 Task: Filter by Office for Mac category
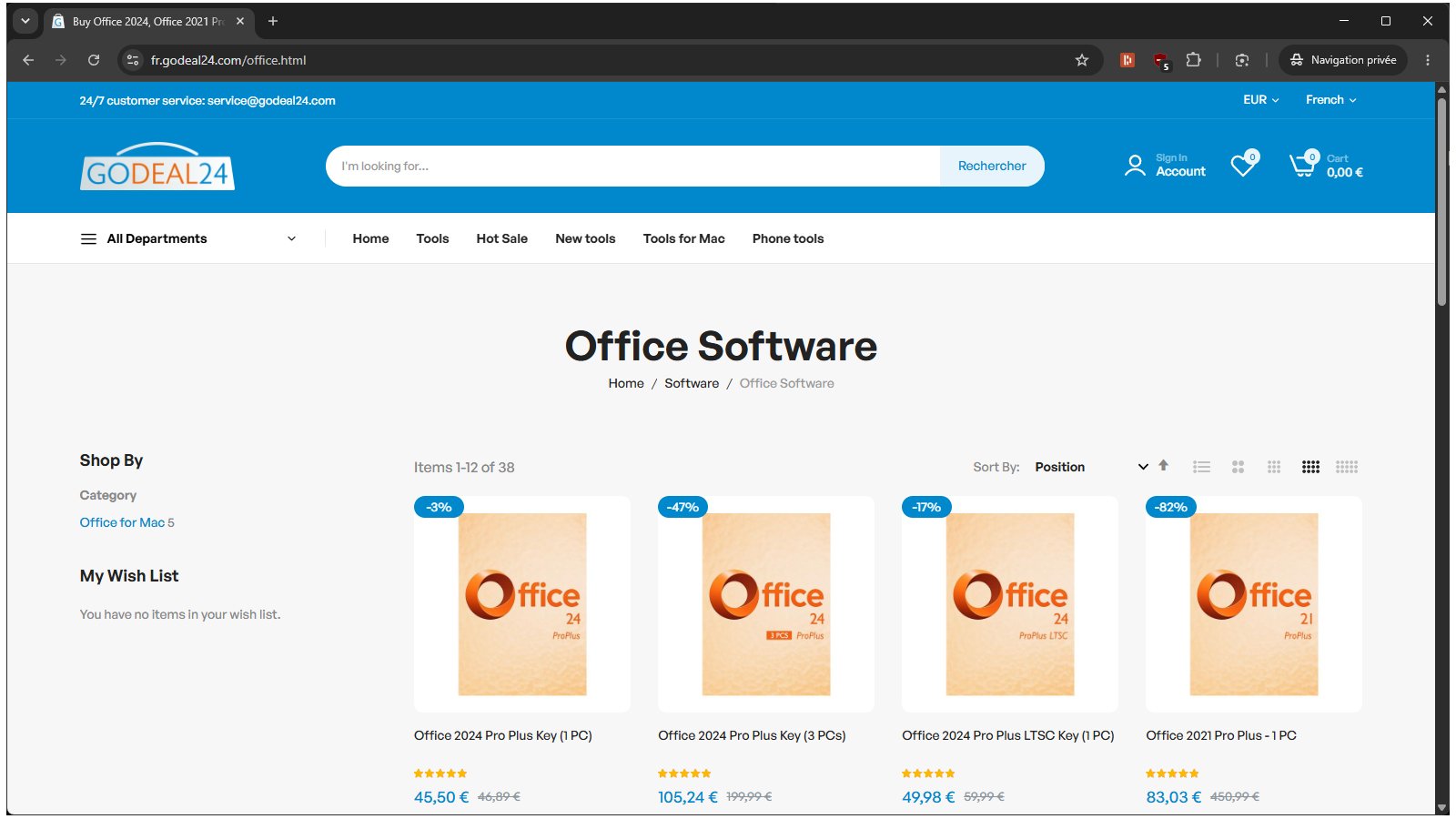coord(122,522)
